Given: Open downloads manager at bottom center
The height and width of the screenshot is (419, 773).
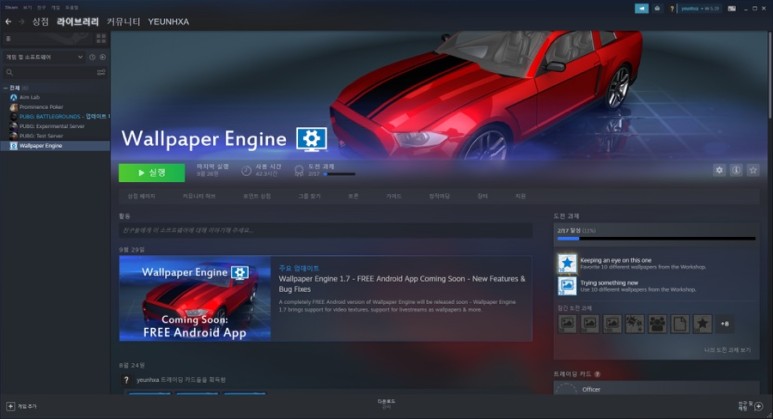Looking at the screenshot, I should click(x=386, y=404).
